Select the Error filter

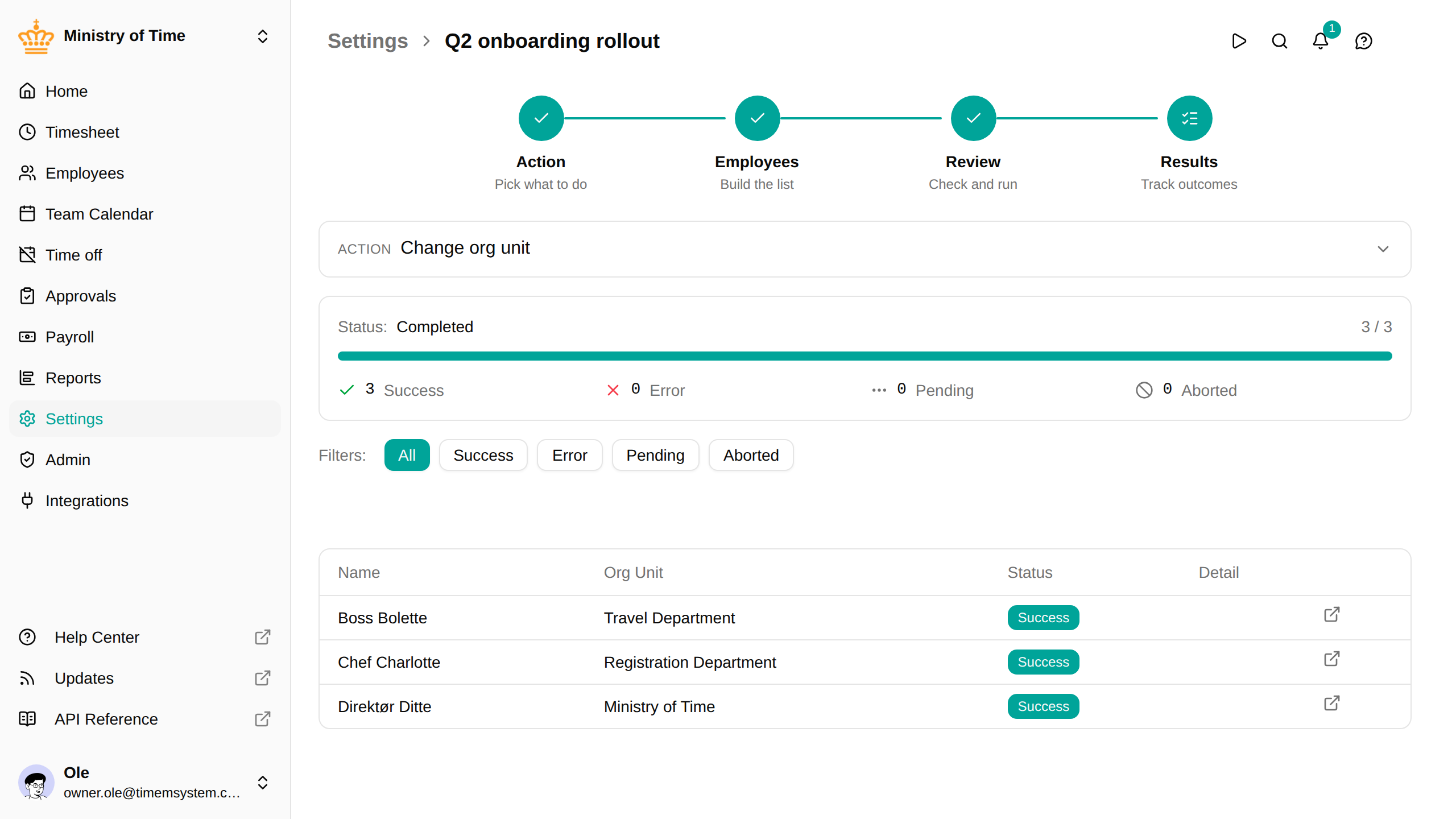click(x=569, y=455)
